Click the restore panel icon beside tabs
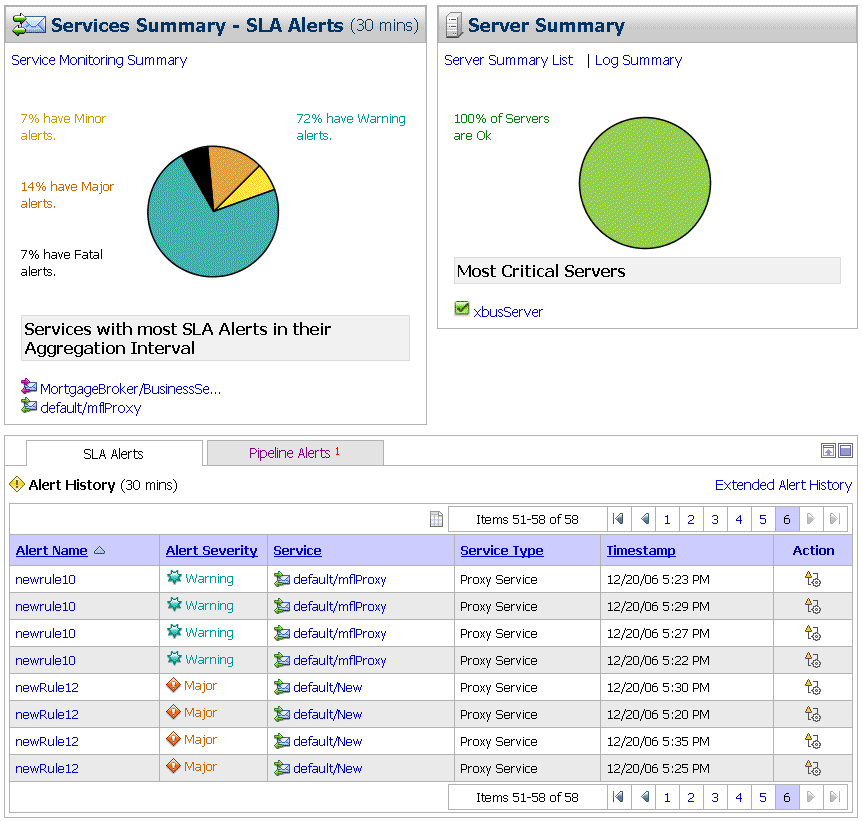This screenshot has height=821, width=863. tap(828, 451)
